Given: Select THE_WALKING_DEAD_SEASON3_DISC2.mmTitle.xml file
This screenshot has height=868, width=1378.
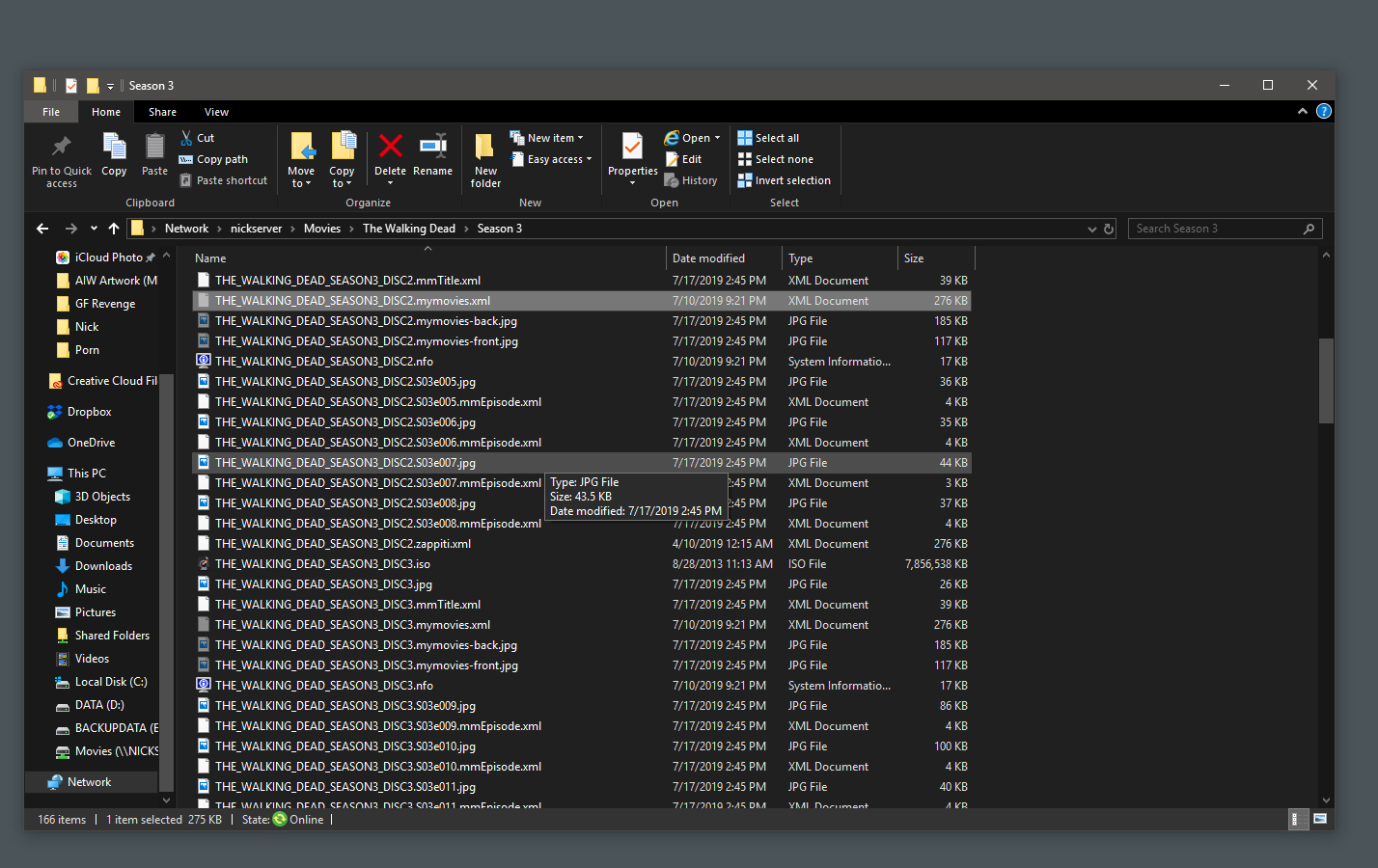Looking at the screenshot, I should click(582, 281).
